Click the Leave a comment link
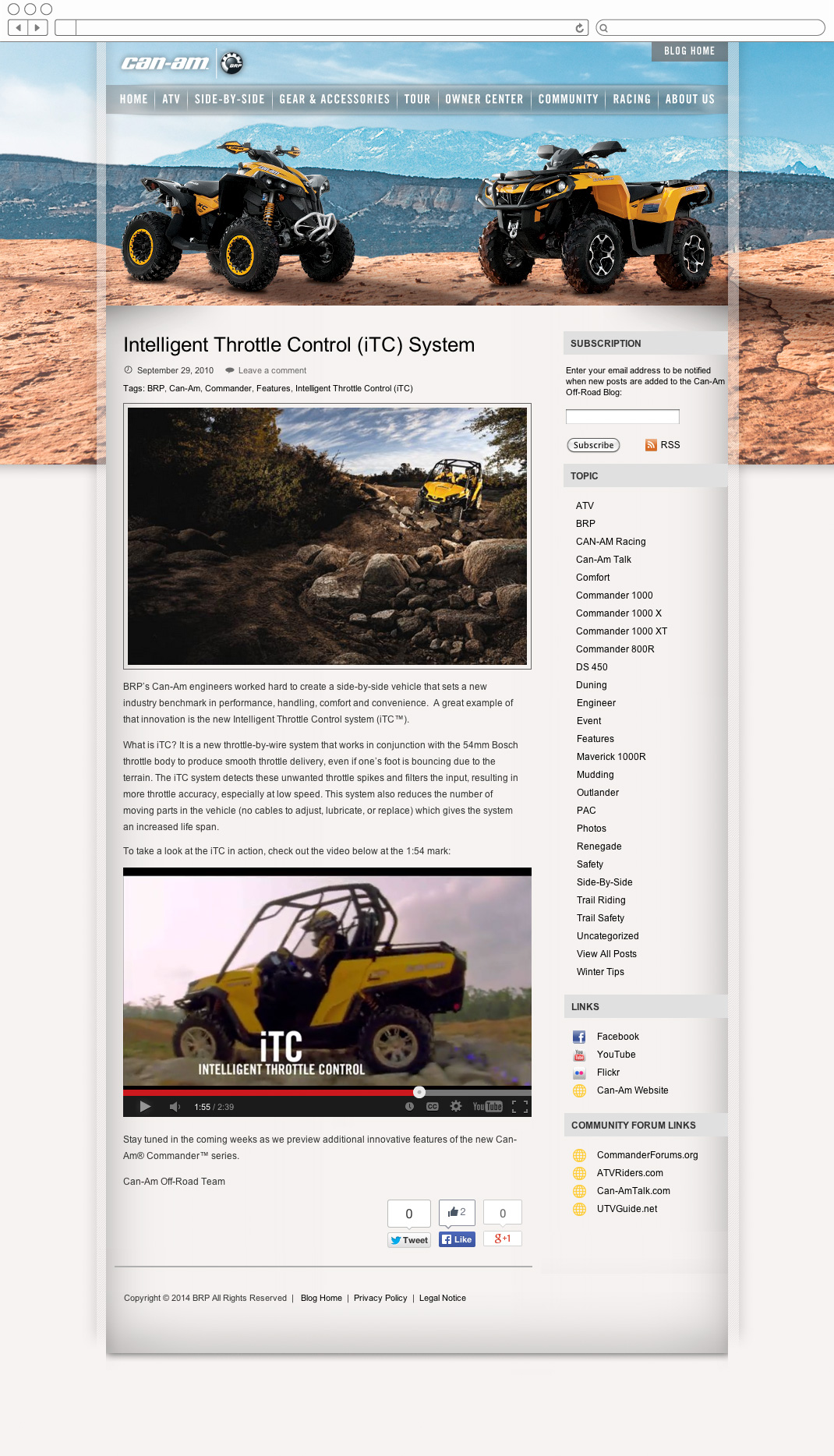The image size is (834, 1456). point(272,370)
